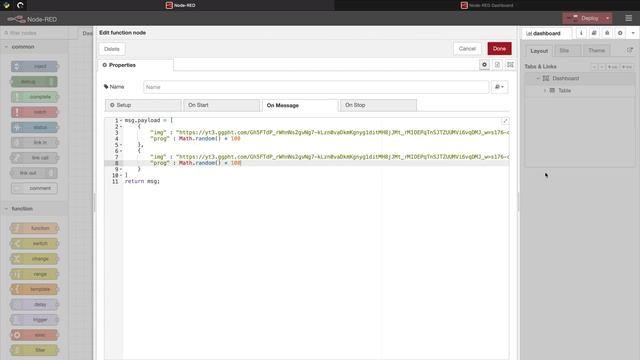Click the Delete button
This screenshot has height=360, width=640.
pyautogui.click(x=111, y=49)
